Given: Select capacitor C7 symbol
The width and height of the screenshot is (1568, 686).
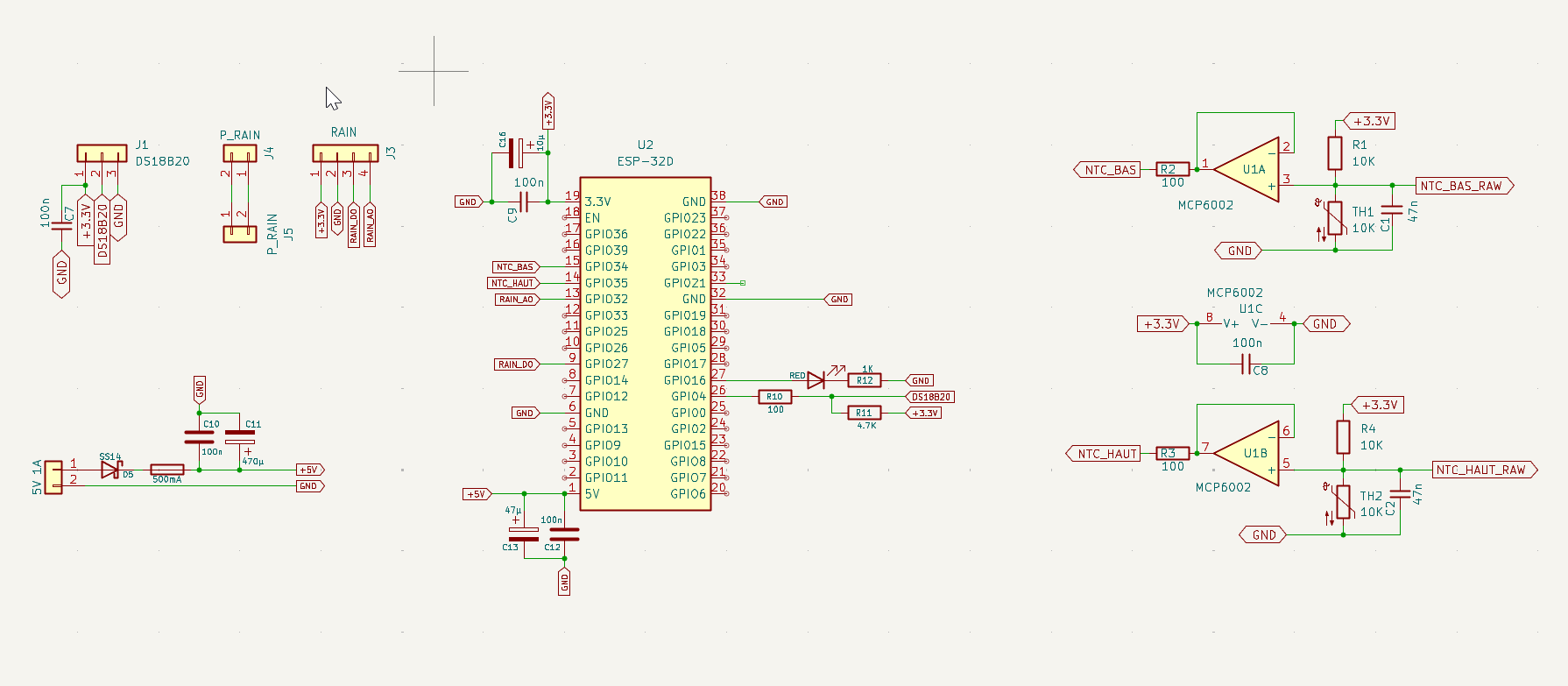Looking at the screenshot, I should pos(61,226).
